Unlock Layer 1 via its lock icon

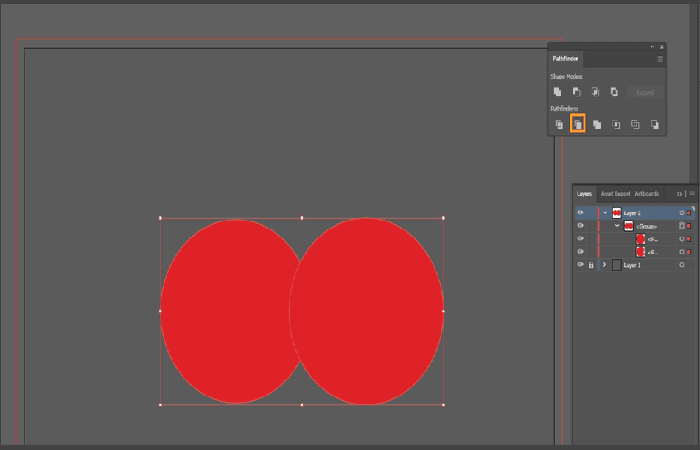[x=591, y=265]
